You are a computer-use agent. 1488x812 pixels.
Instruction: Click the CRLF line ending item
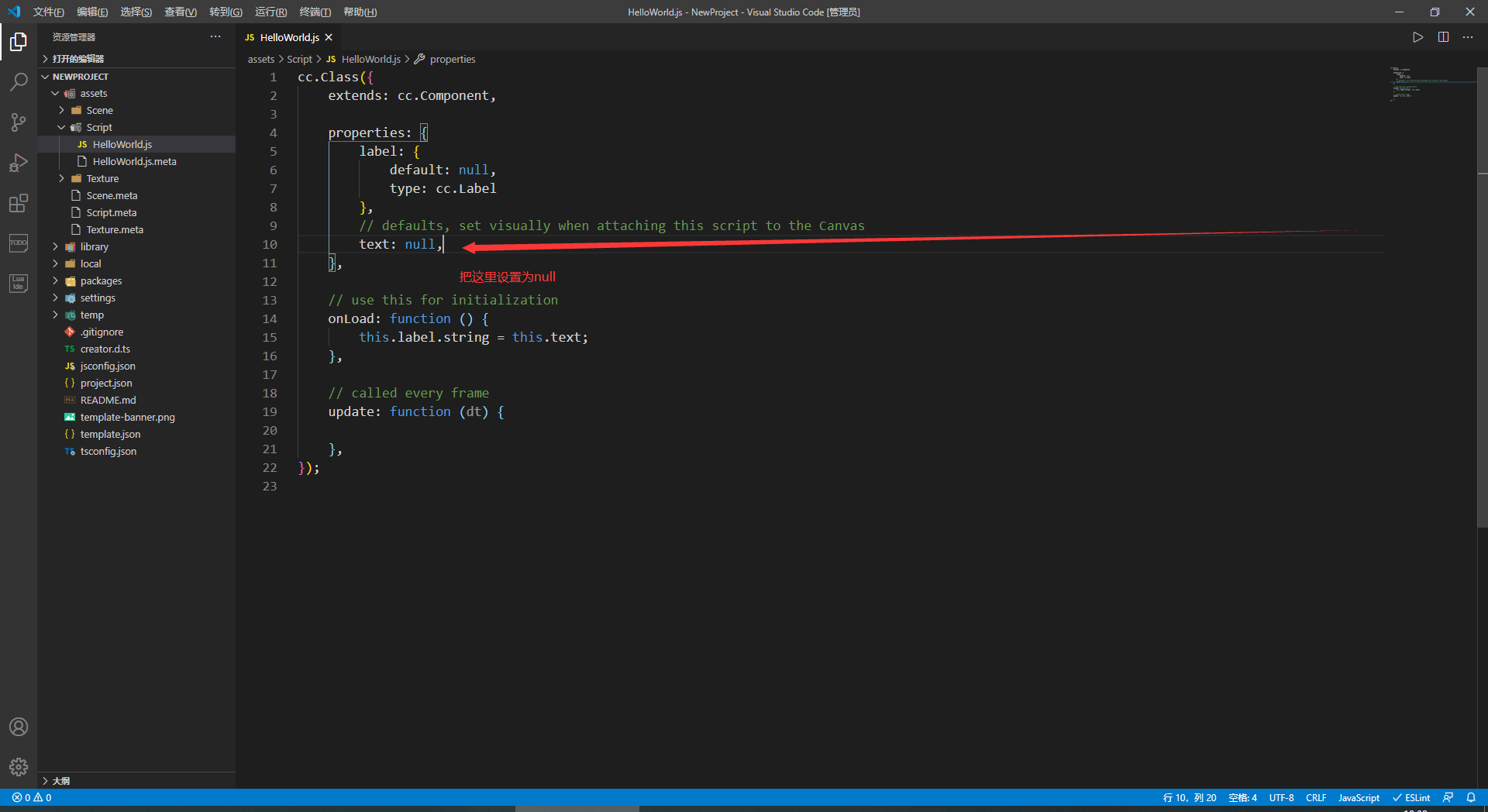(x=1316, y=797)
